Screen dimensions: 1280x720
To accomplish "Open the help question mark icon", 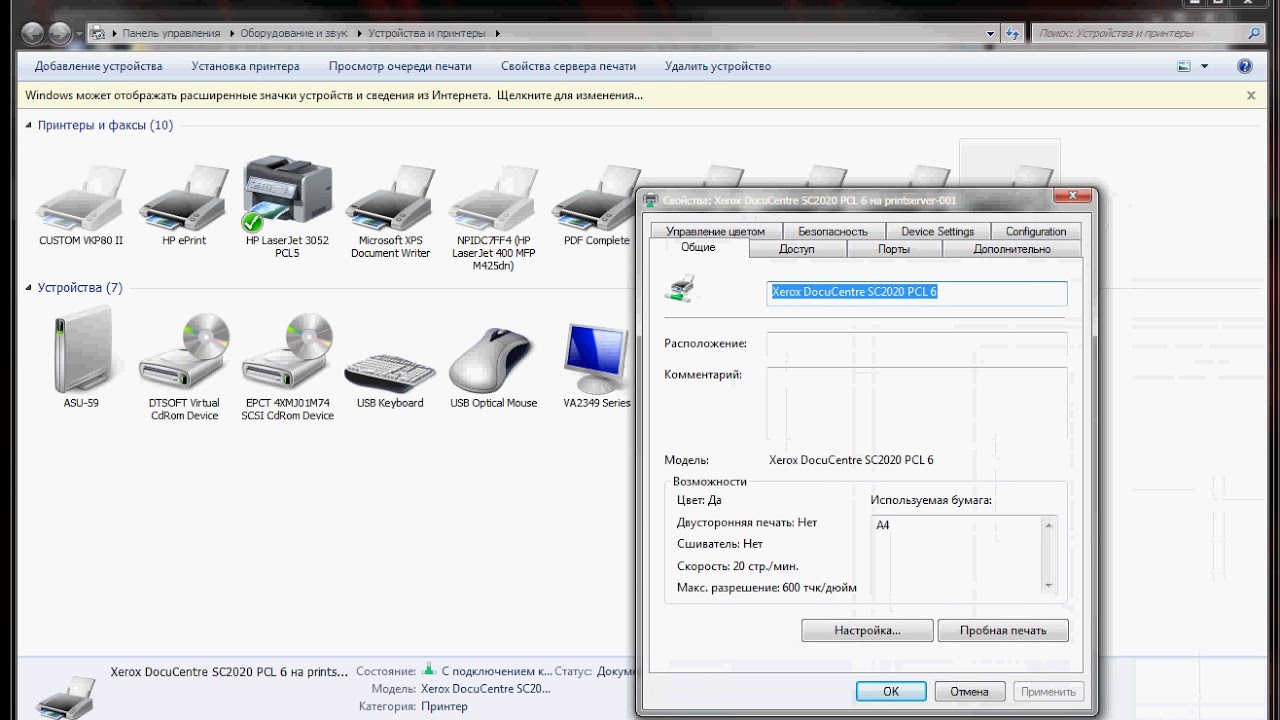I will coord(1245,66).
